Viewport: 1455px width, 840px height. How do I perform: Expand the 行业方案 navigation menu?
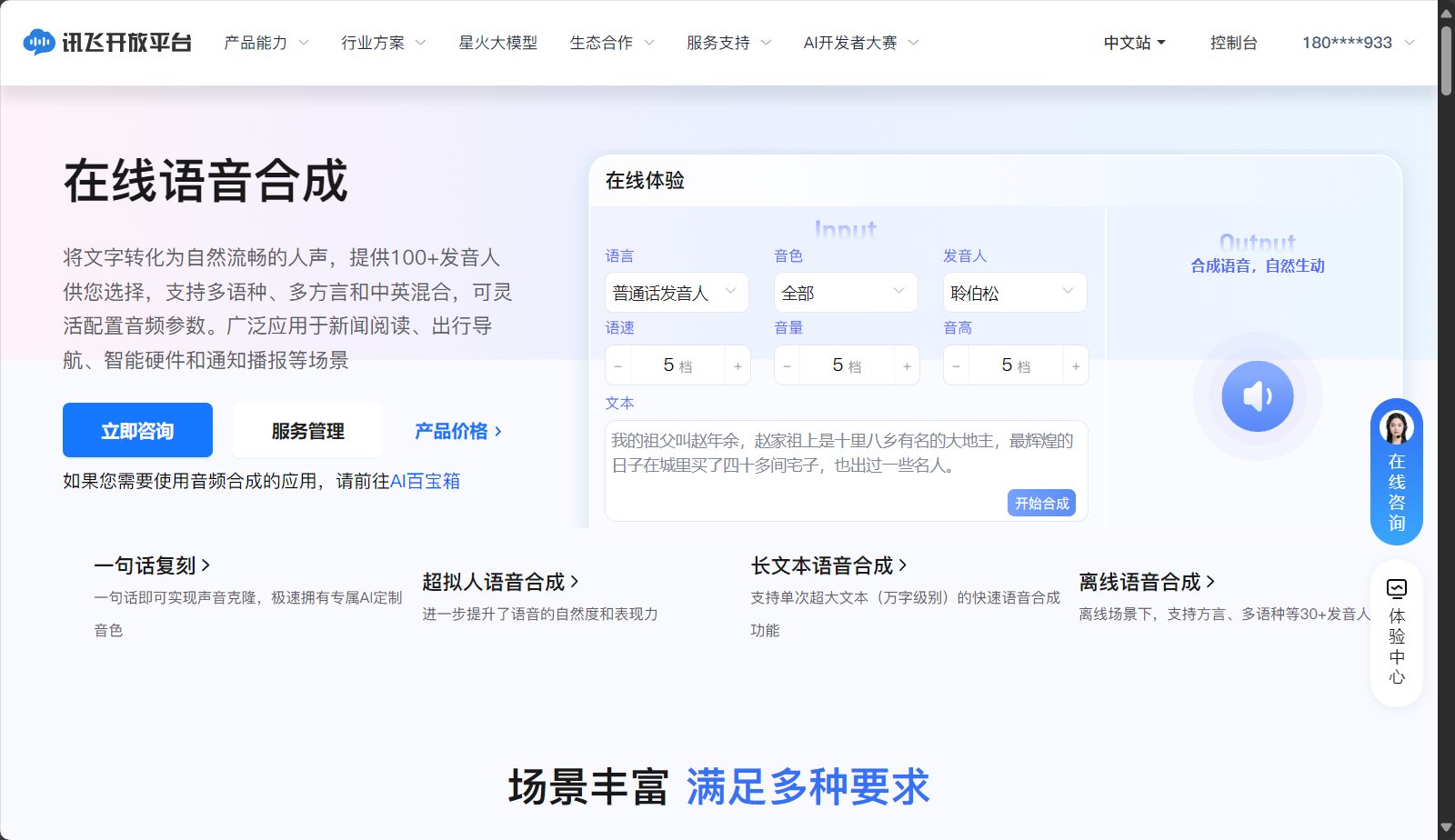coord(384,43)
